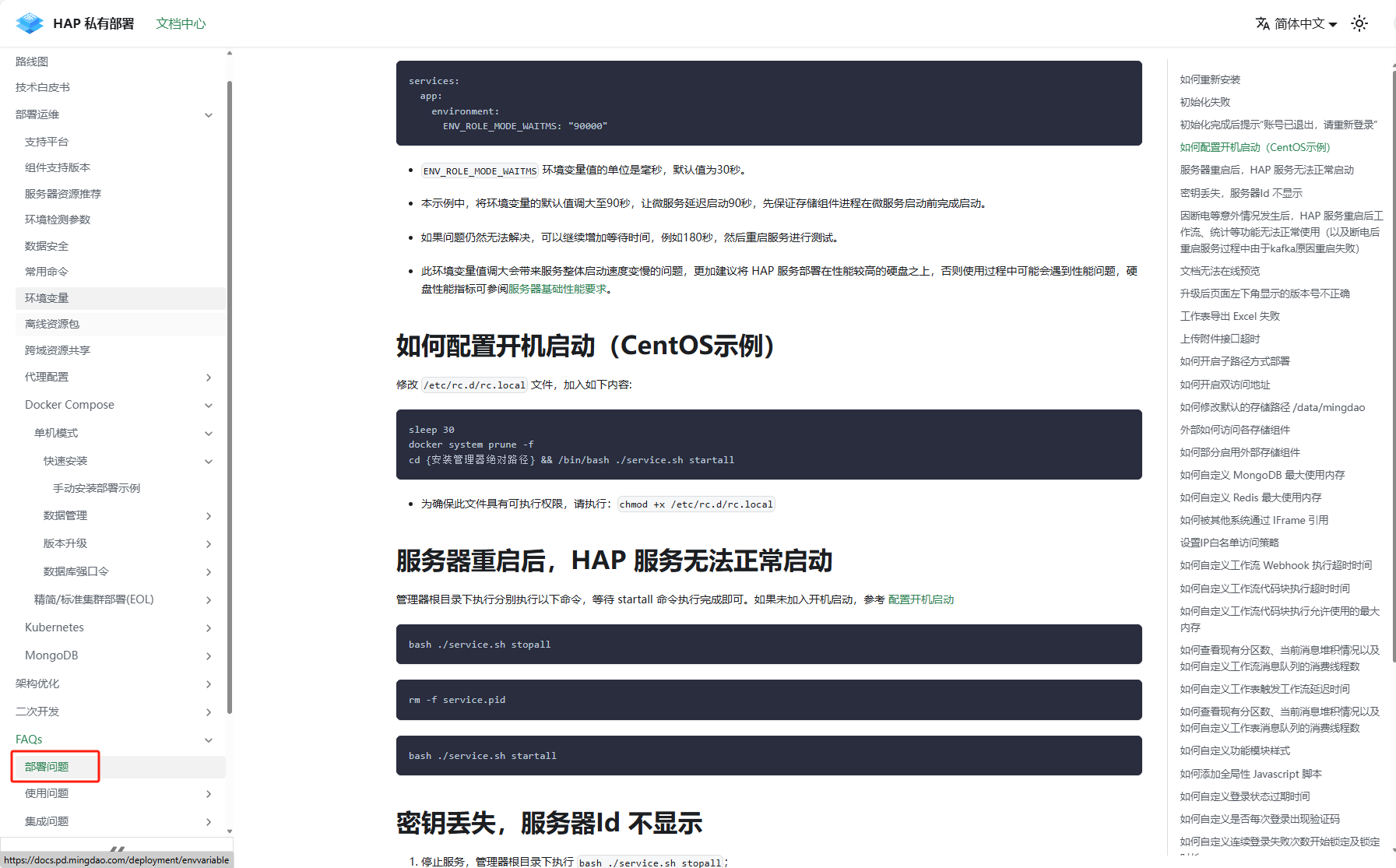Screen dimensions: 1396x868
Task: Open 离线资源包 sidebar page
Action: (121, 324)
